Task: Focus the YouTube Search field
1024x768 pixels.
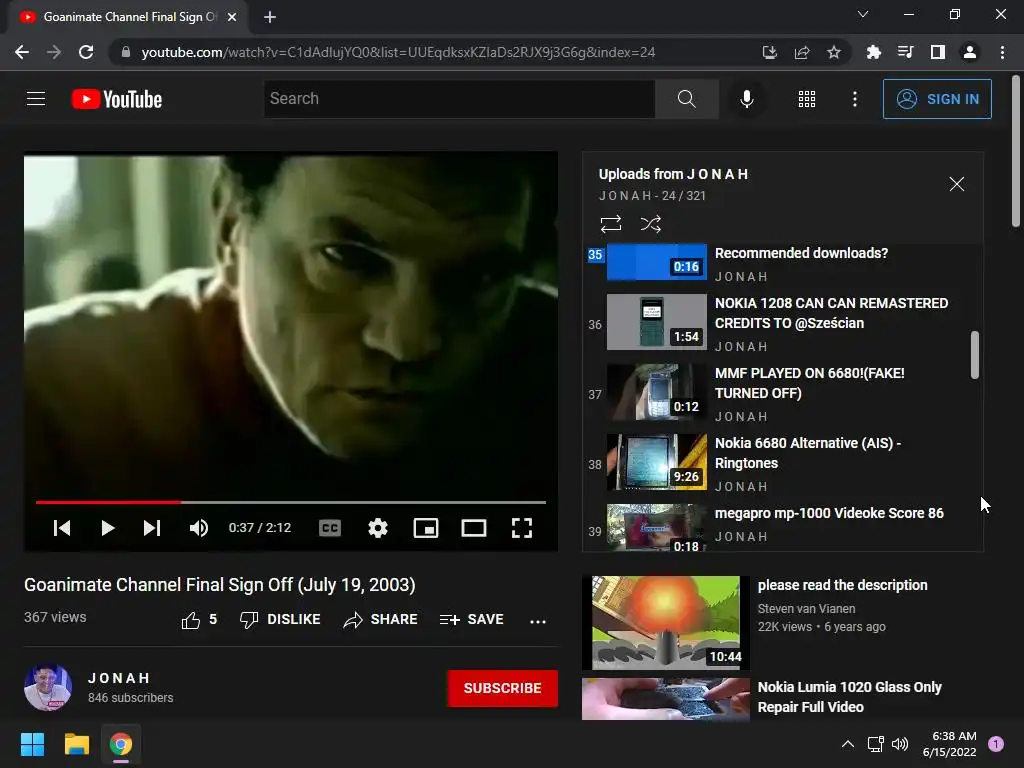Action: [459, 99]
